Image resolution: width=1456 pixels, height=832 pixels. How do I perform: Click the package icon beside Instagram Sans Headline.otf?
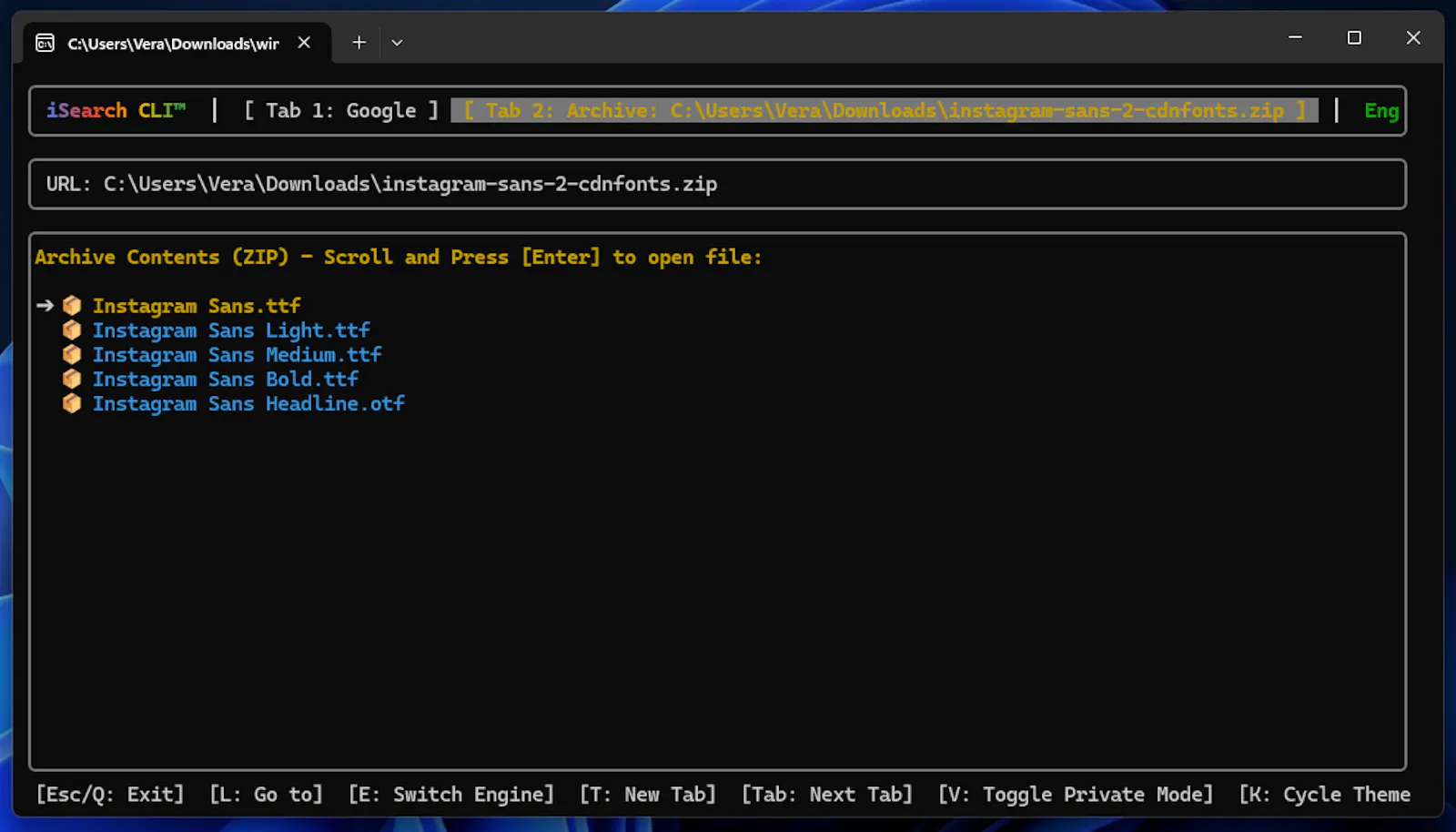point(72,404)
